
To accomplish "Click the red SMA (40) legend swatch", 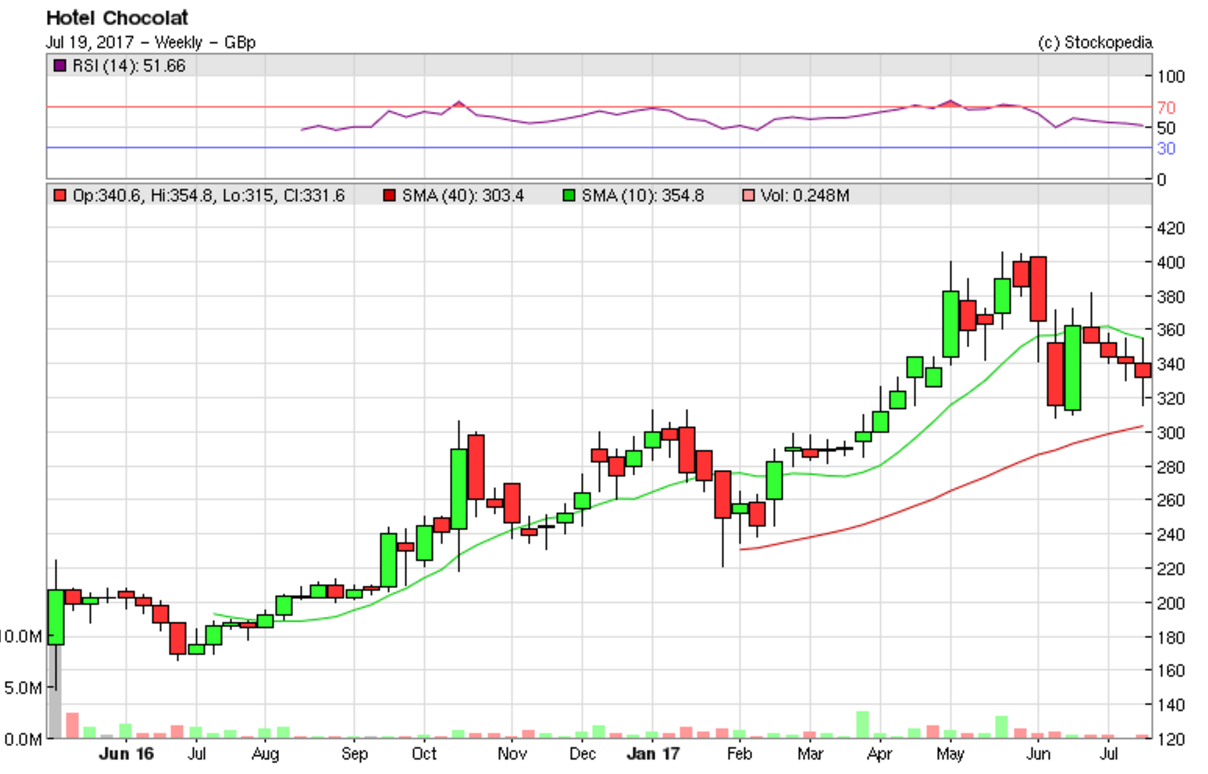I will pos(389,196).
